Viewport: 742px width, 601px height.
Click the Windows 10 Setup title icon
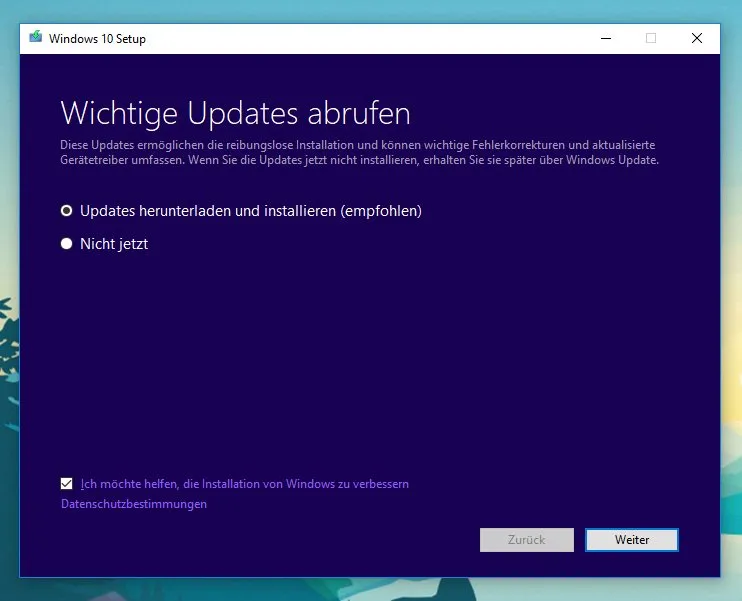tap(36, 37)
